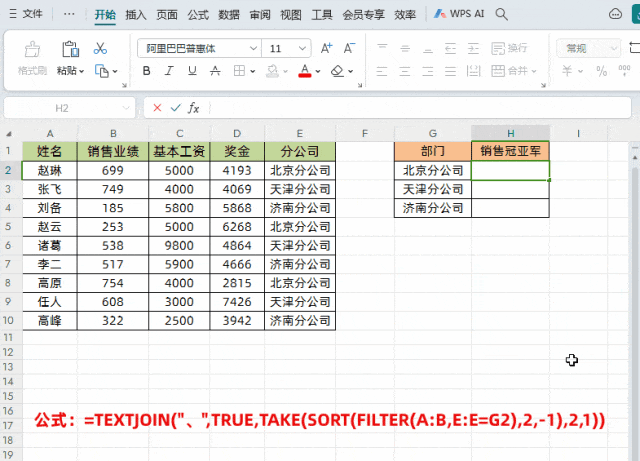This screenshot has height=461, width=640.
Task: Click the fx insert function icon
Action: click(193, 108)
